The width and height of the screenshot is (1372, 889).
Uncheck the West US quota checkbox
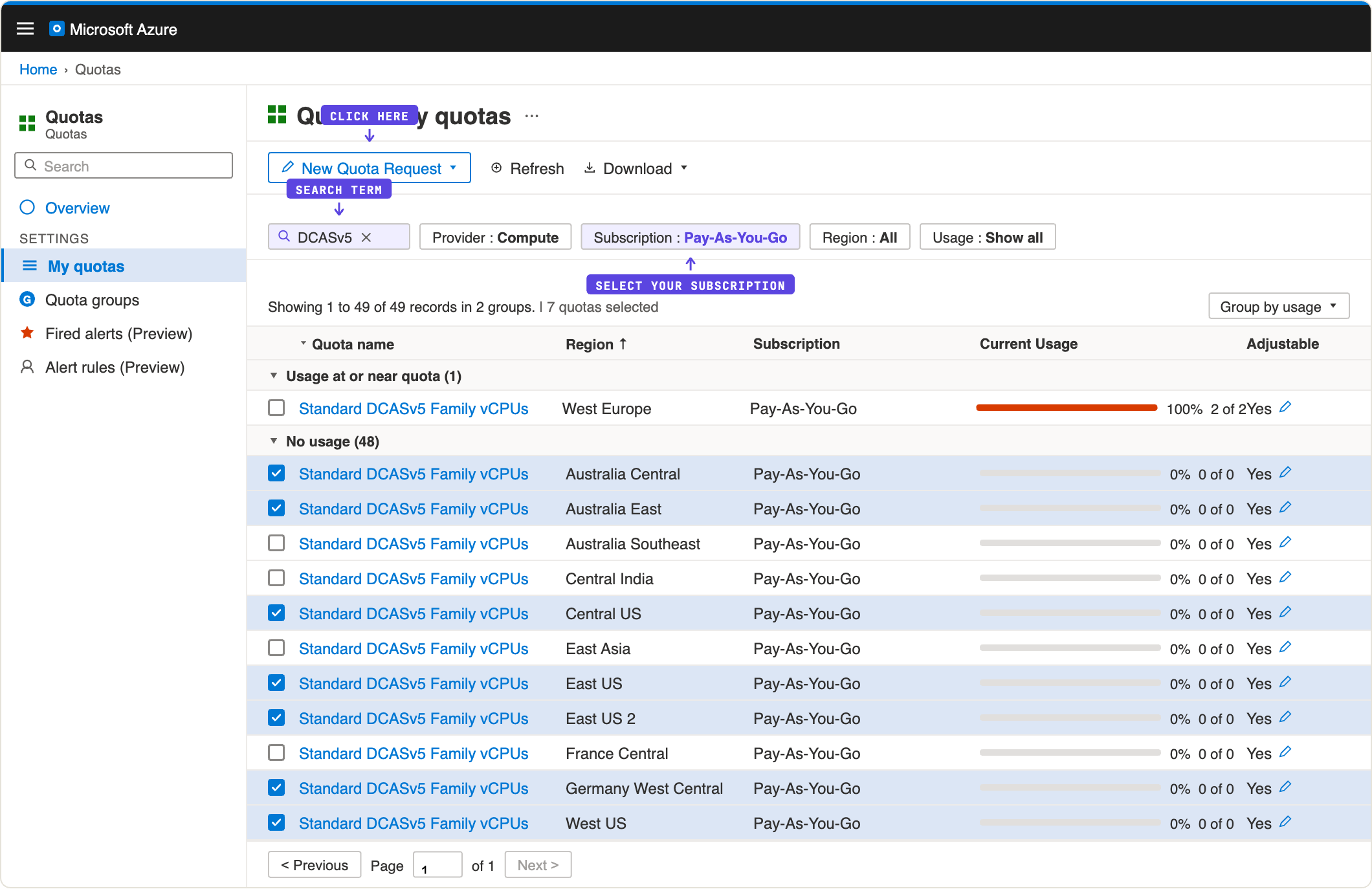(276, 823)
